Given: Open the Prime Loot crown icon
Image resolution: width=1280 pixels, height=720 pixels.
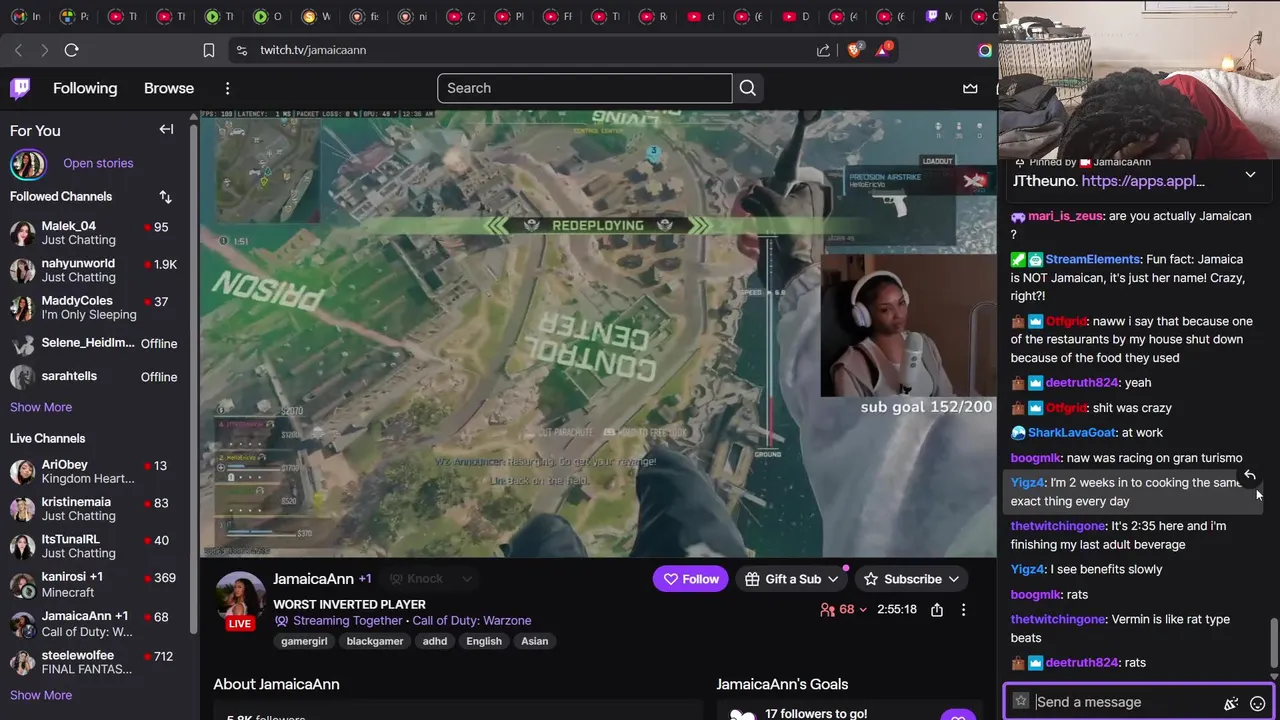Looking at the screenshot, I should pyautogui.click(x=970, y=88).
